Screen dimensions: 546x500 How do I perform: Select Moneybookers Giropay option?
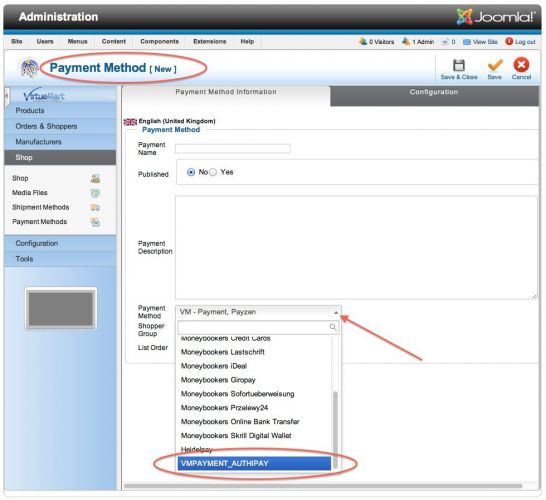(254, 380)
